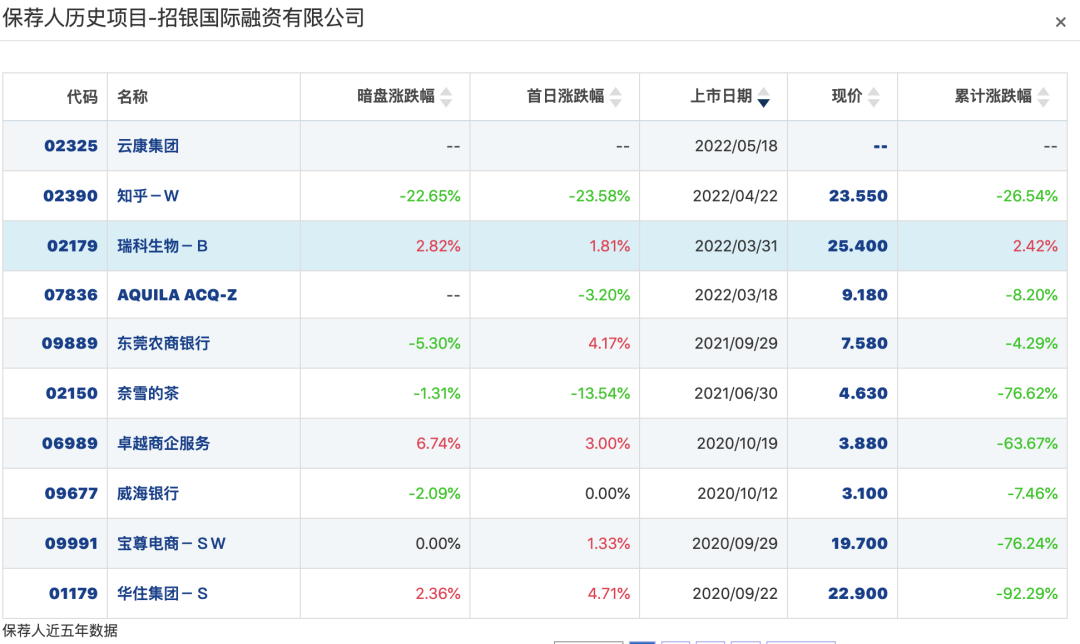Open stock code 02325
The width and height of the screenshot is (1080, 644).
[71, 146]
